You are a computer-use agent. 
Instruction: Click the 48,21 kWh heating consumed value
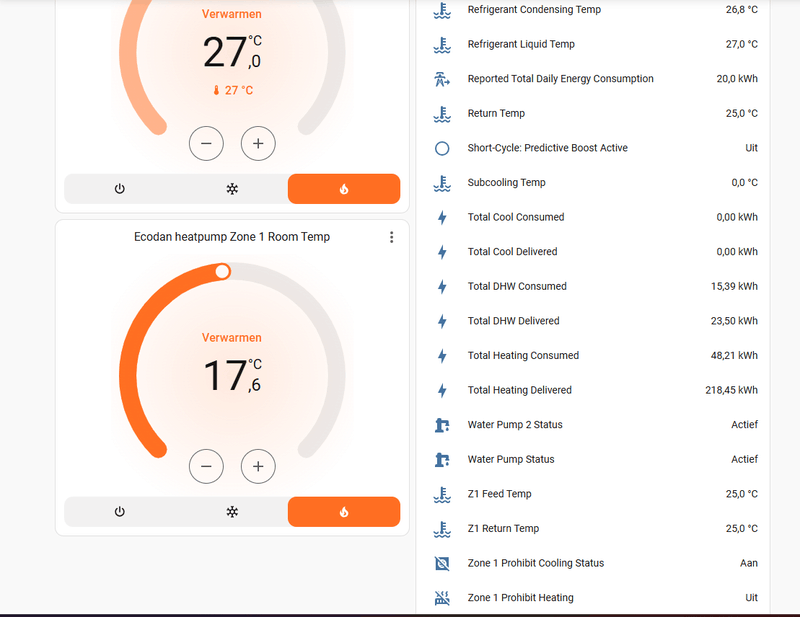(734, 356)
